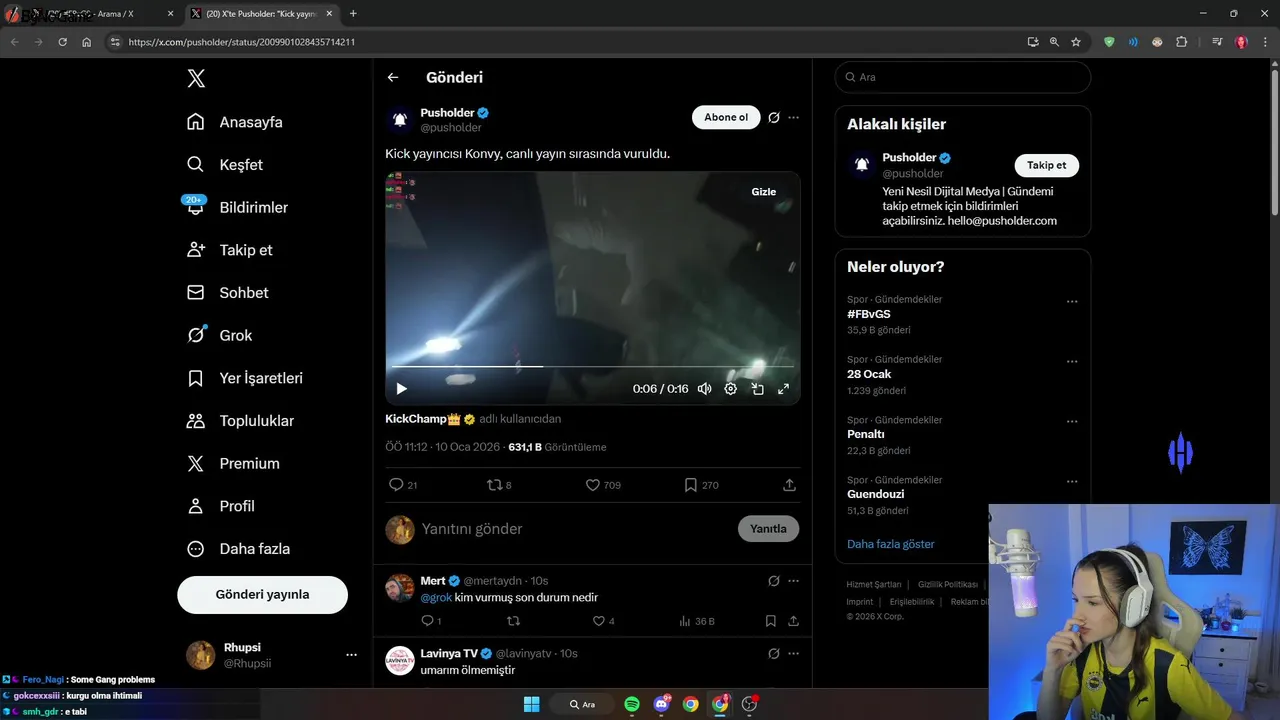This screenshot has height=720, width=1280.
Task: Open Premium page
Action: 233,463
